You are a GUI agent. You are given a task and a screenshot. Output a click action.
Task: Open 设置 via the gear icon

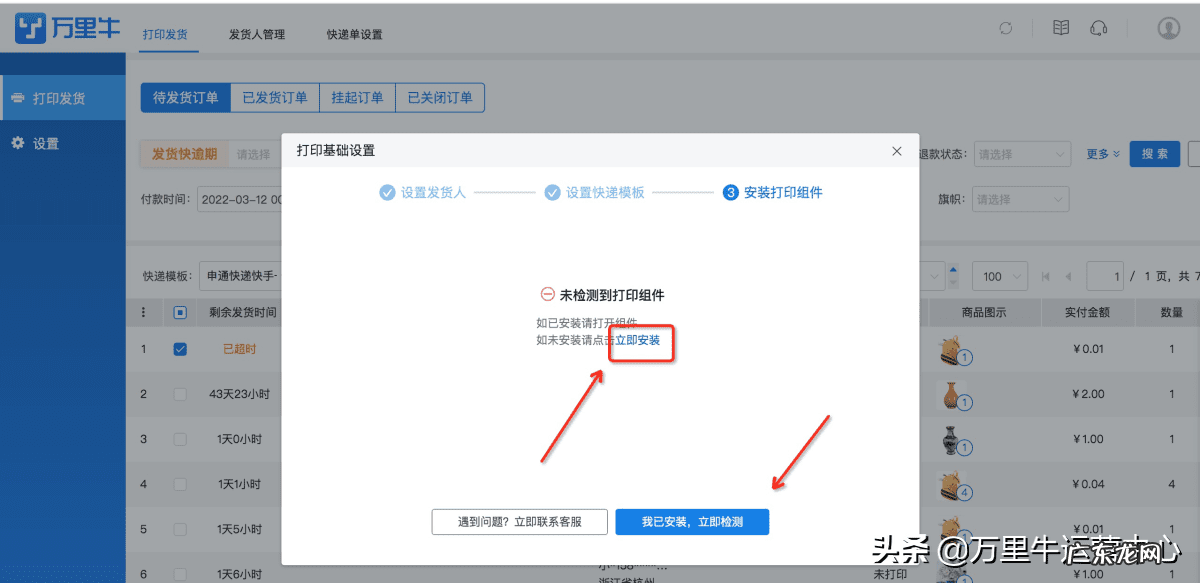[17, 143]
